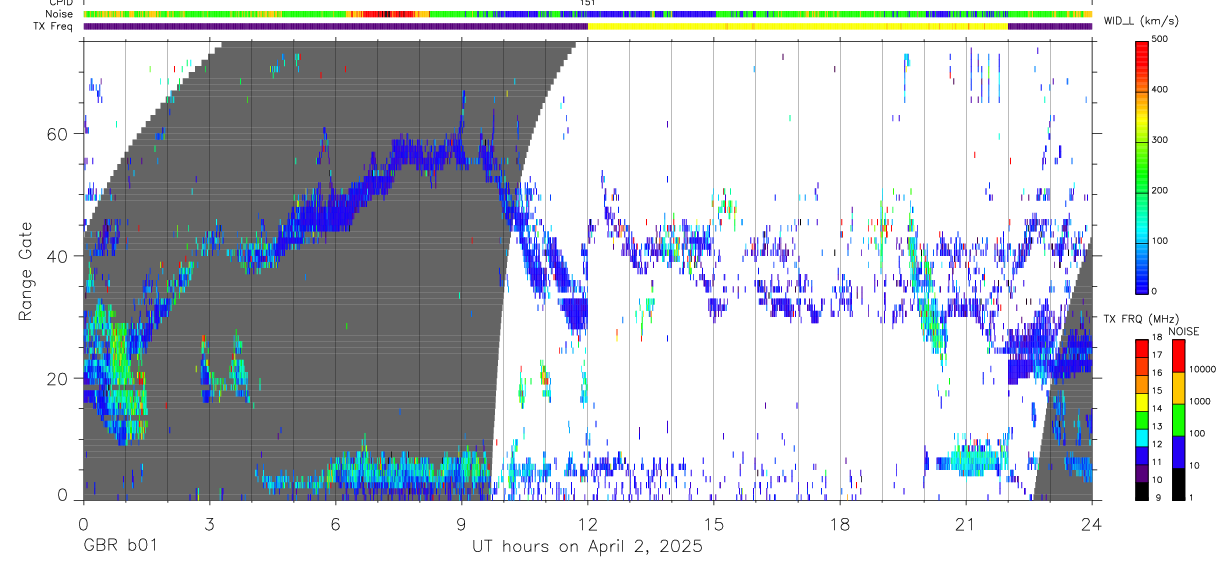Click the '15' hour tick label on the x-axis
The image size is (1228, 567).
(714, 524)
